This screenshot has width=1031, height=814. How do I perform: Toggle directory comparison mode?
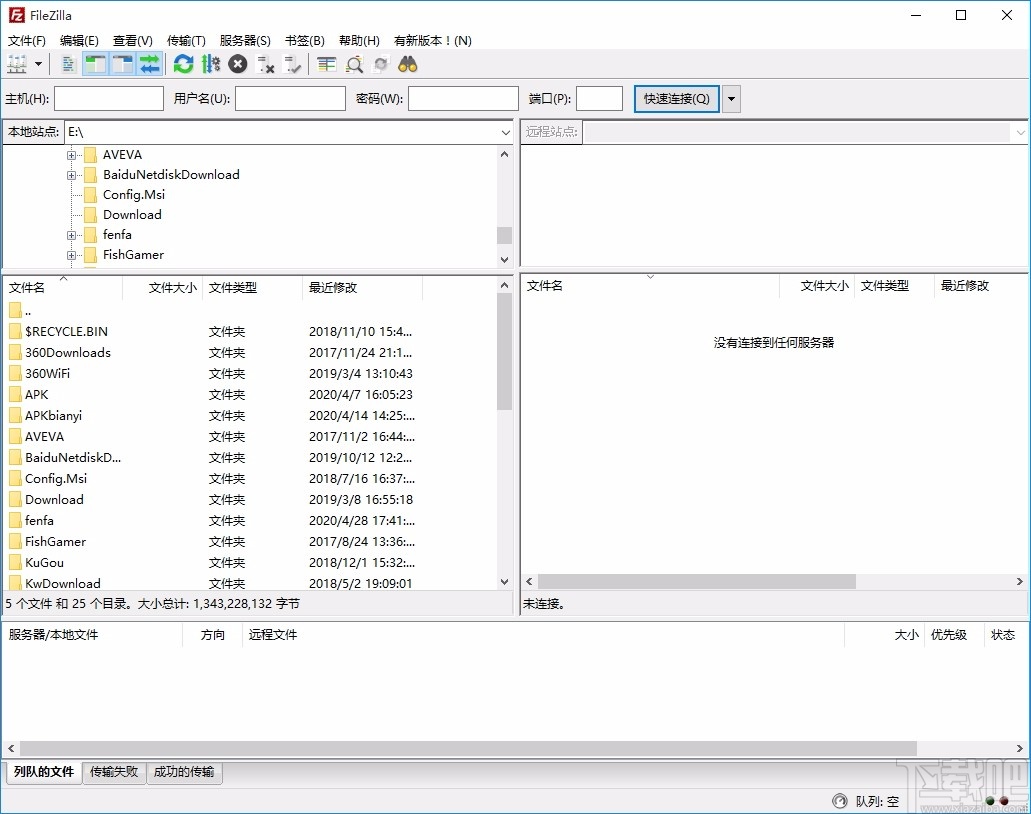[148, 63]
